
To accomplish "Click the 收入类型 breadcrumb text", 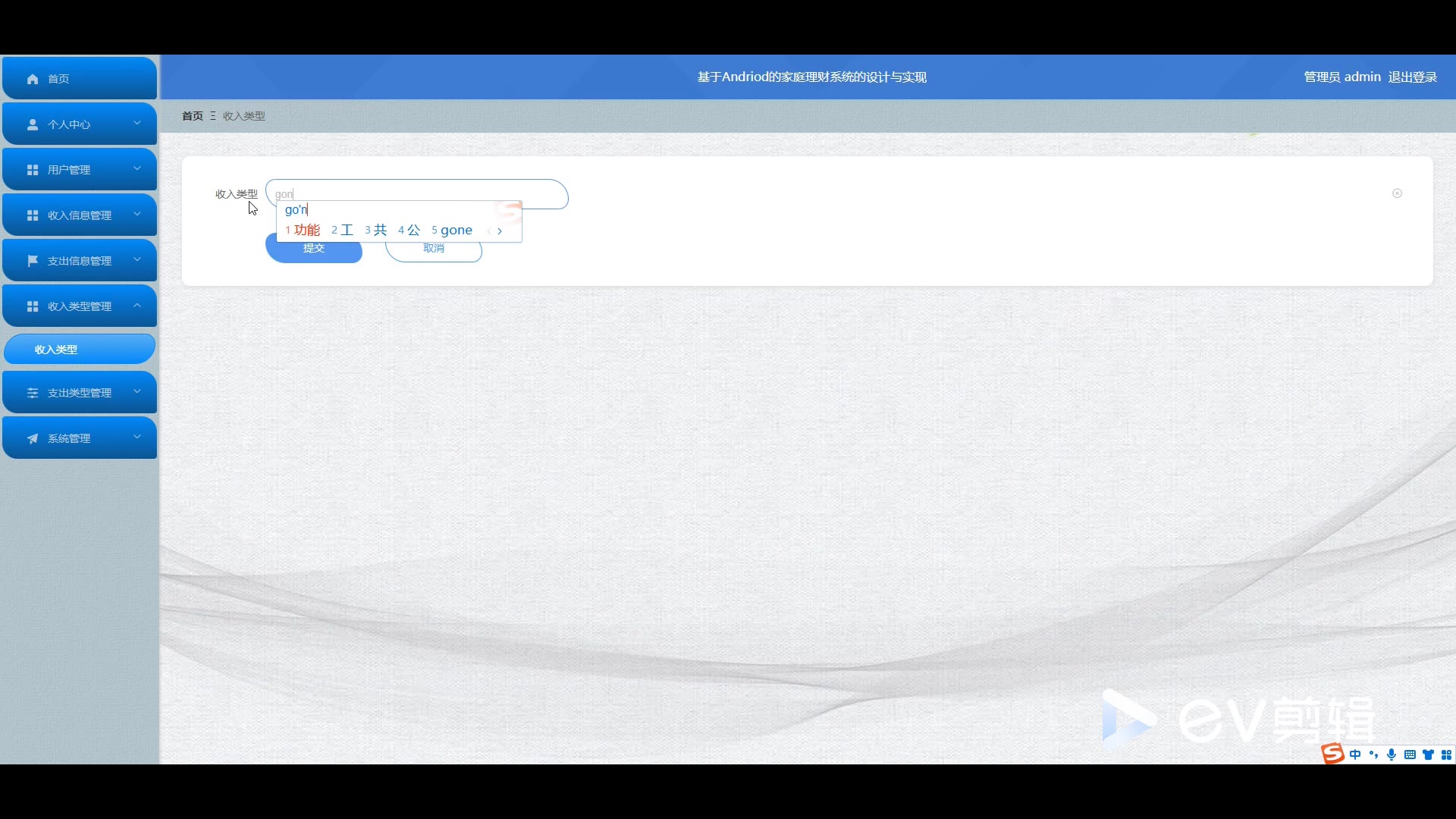I will pos(244,116).
